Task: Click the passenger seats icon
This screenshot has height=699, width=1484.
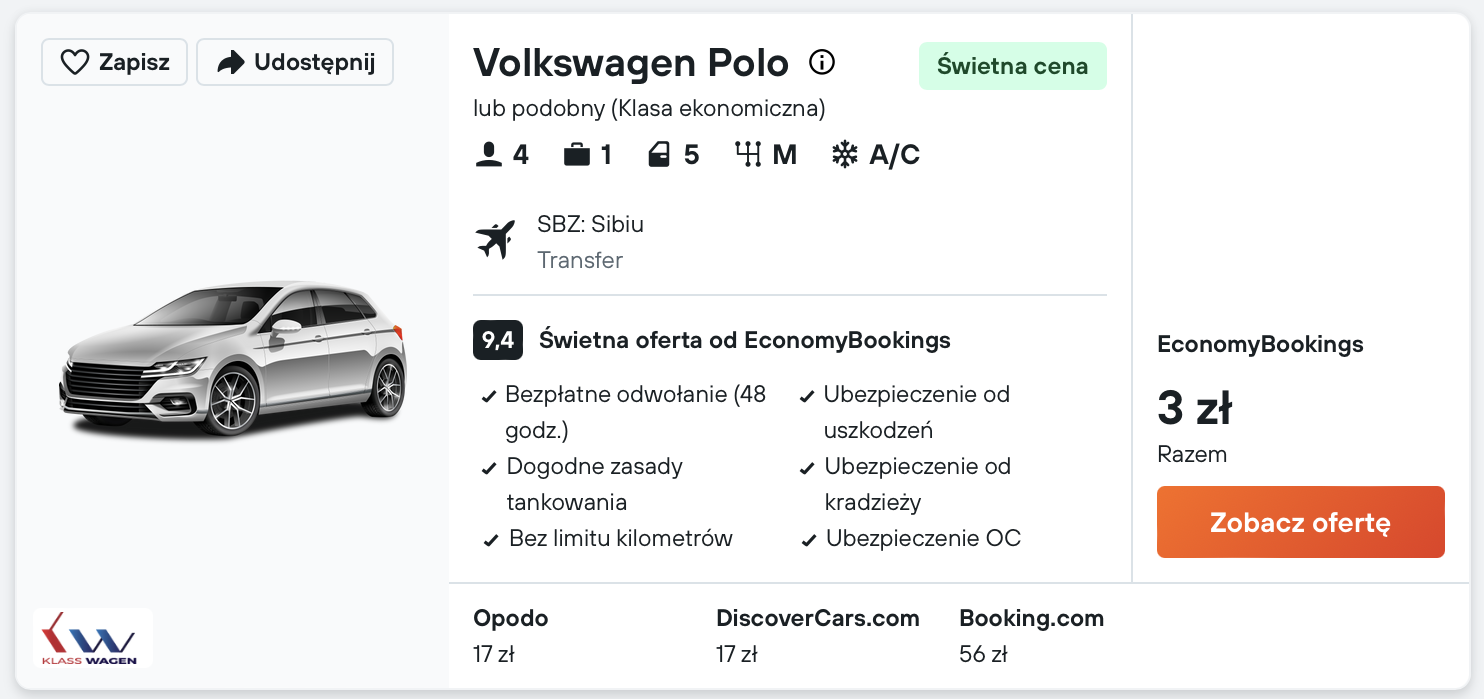Action: click(488, 155)
